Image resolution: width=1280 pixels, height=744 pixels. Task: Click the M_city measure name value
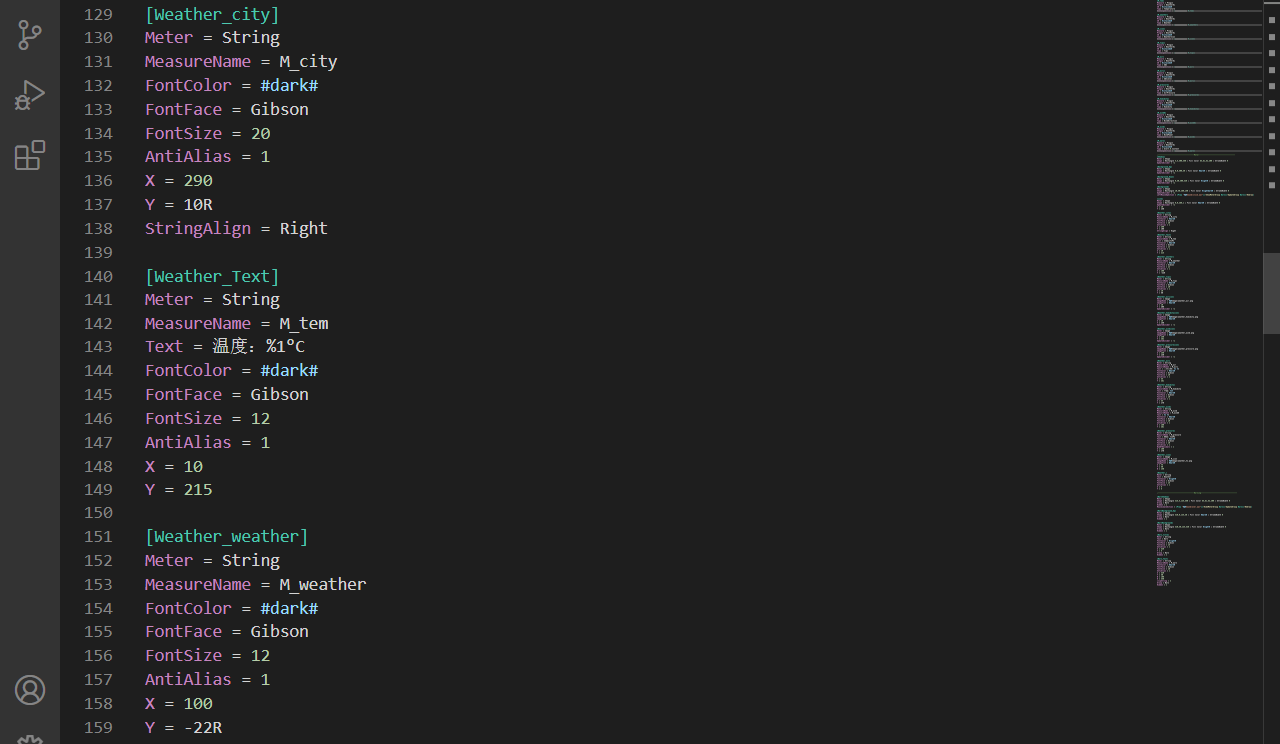click(308, 61)
